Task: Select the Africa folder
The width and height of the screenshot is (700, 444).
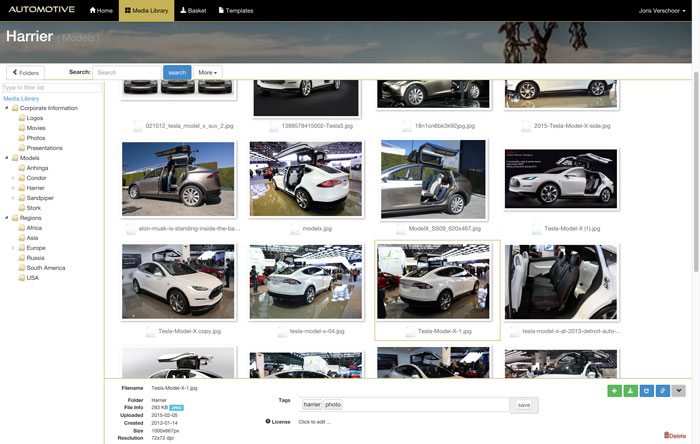Action: pos(34,228)
